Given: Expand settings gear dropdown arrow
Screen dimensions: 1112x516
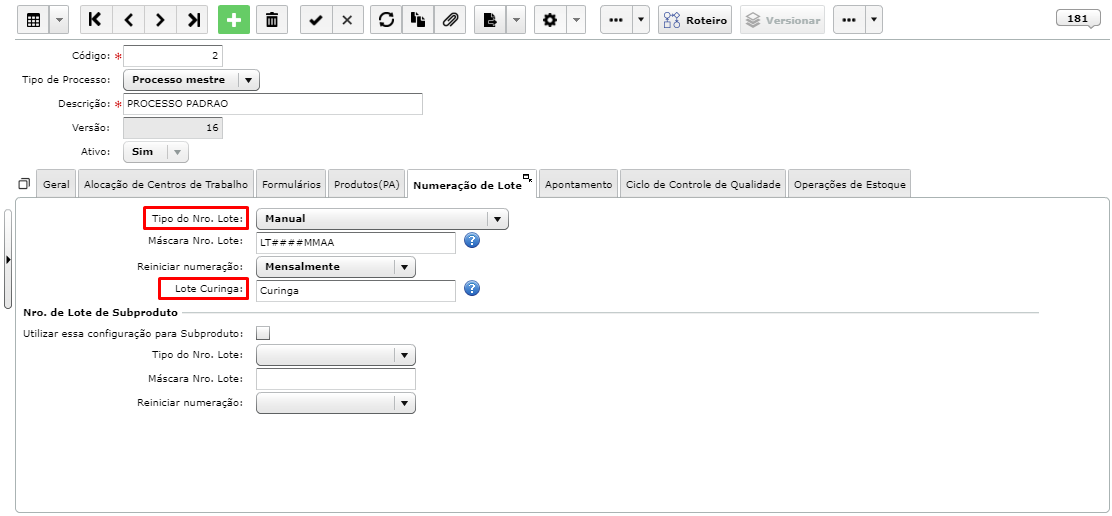Looking at the screenshot, I should 576,21.
